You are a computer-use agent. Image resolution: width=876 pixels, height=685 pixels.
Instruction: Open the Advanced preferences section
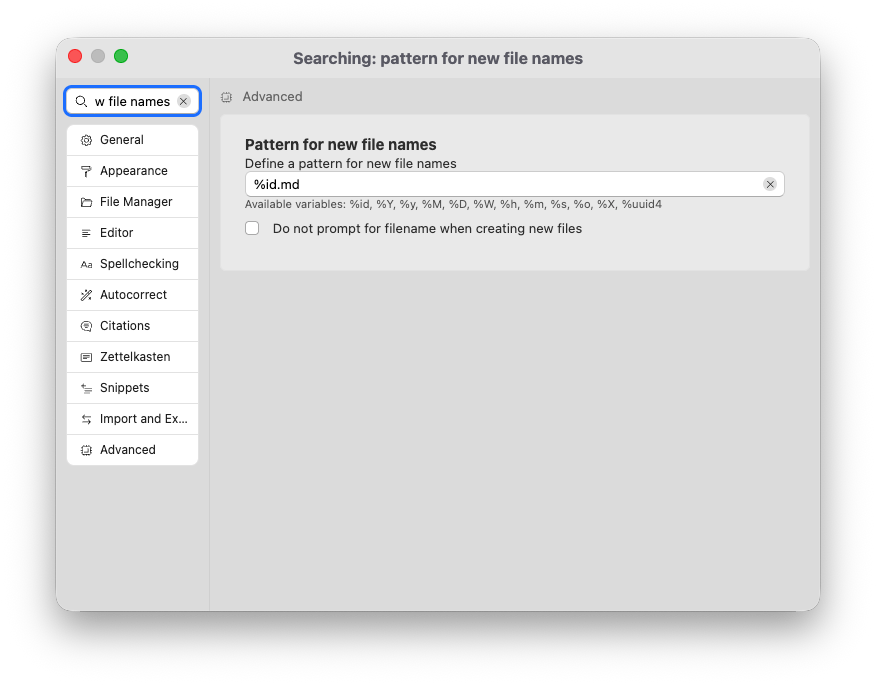tap(127, 449)
